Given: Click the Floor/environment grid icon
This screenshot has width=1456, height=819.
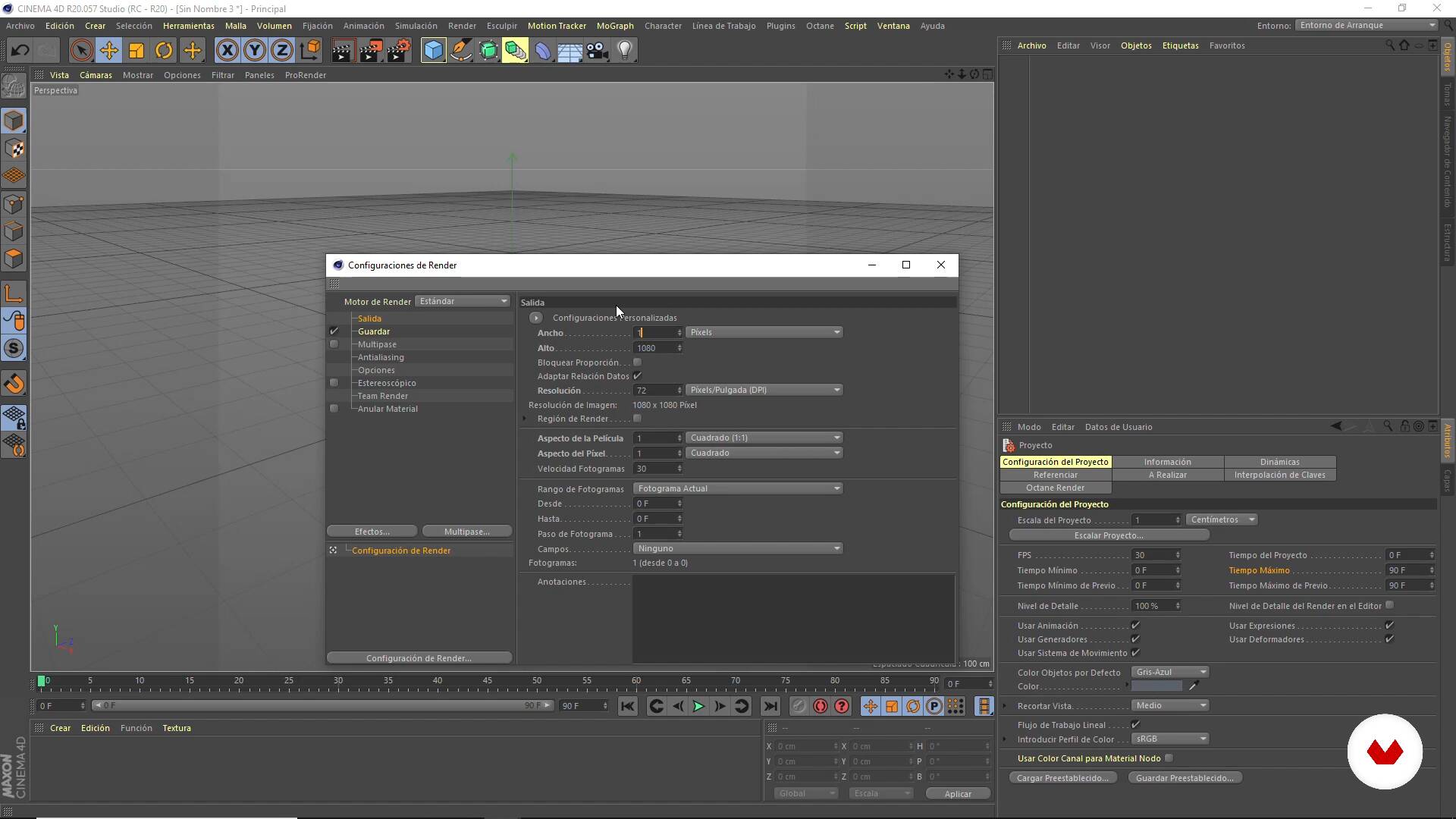Looking at the screenshot, I should [x=570, y=51].
